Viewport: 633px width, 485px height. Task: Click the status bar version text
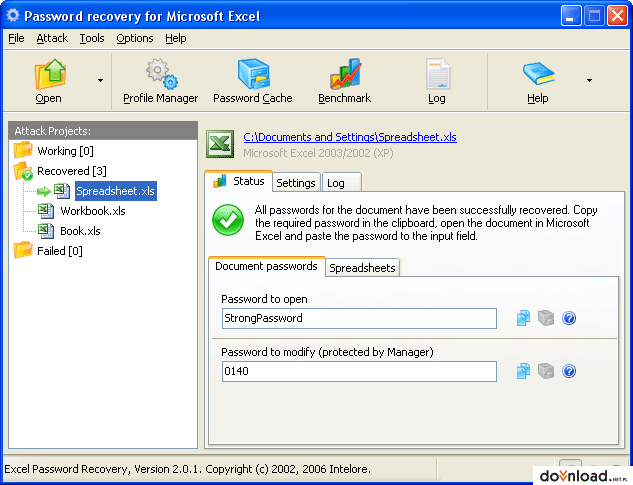(188, 469)
